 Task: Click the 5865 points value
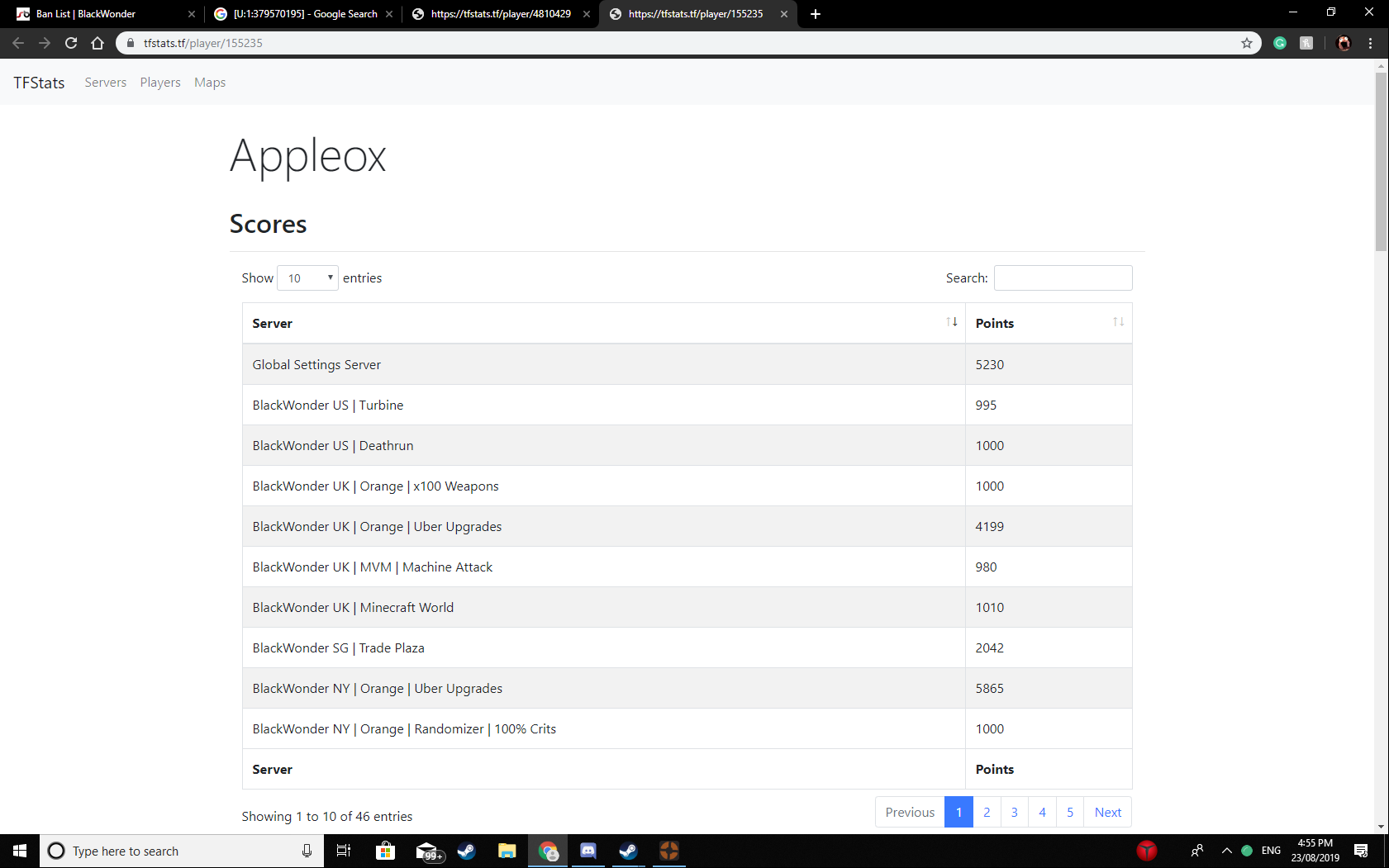click(989, 689)
